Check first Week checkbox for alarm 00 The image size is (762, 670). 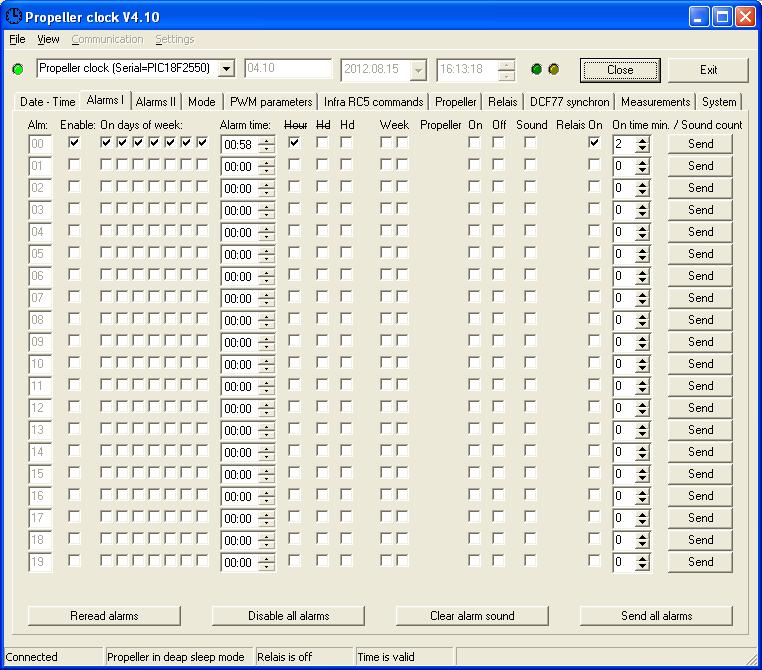coord(386,142)
